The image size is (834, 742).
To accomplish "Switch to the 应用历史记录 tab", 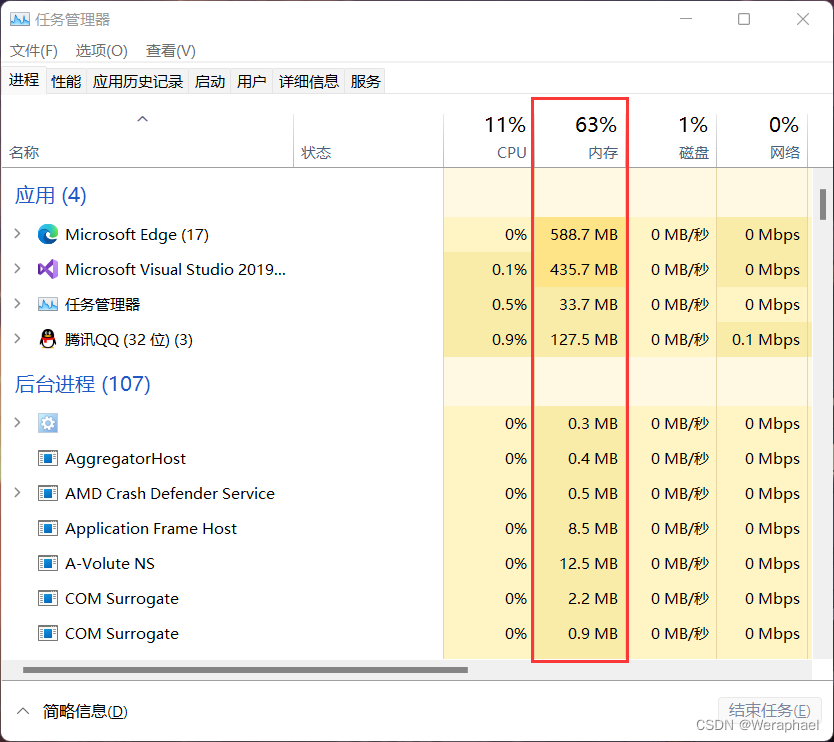I will (x=138, y=81).
